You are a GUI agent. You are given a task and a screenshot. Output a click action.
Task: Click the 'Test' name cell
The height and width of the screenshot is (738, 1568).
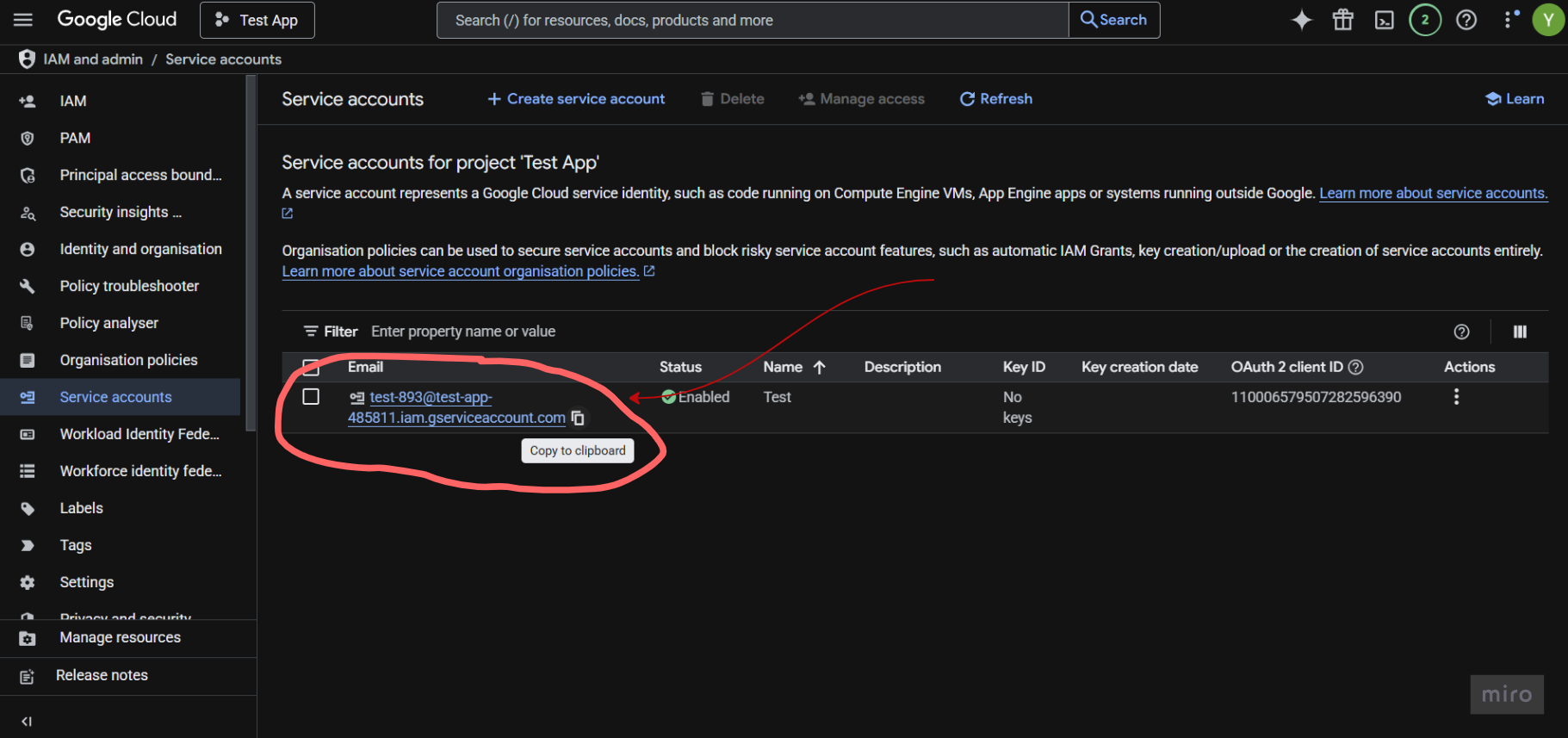[x=777, y=397]
